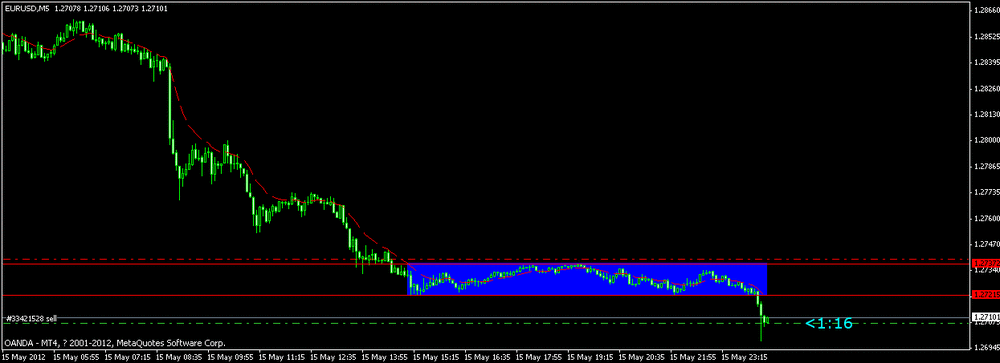Click the 1.28130 price axis label
1000x363 pixels.
987,114
